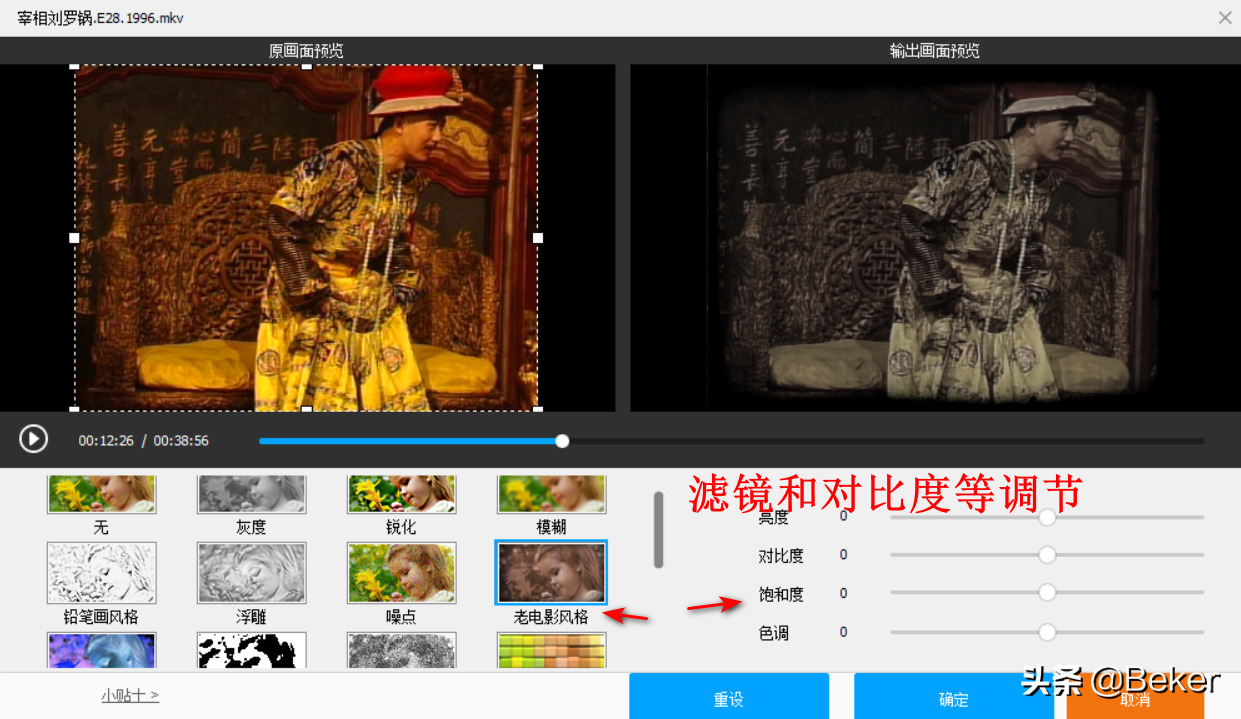Select the 老电影风格 old movie filter

pyautogui.click(x=551, y=573)
